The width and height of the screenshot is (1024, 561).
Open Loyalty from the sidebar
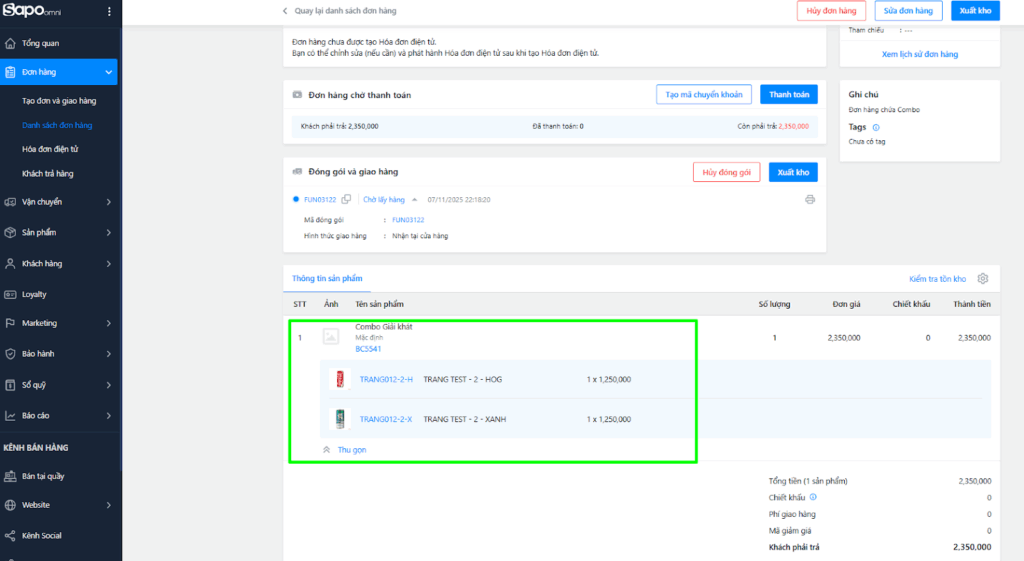point(34,295)
